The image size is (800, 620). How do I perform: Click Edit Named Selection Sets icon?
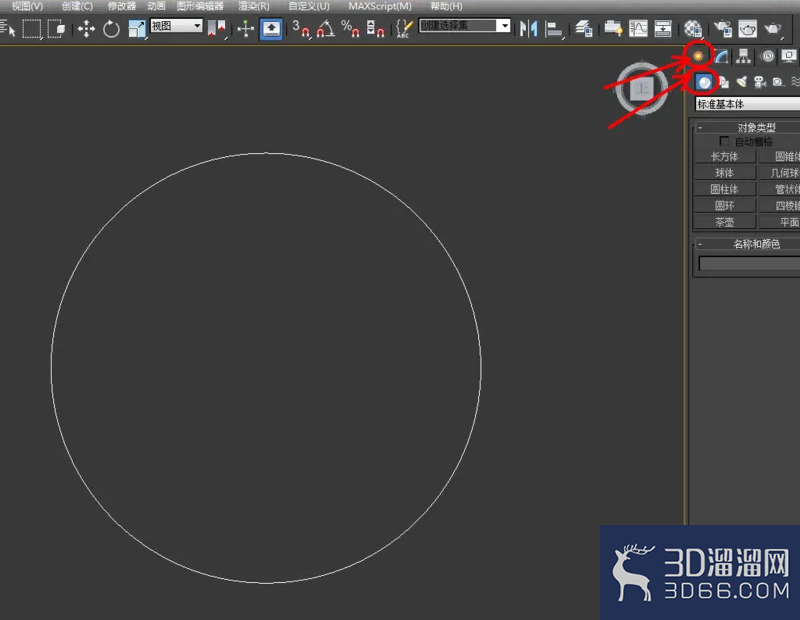[x=405, y=29]
